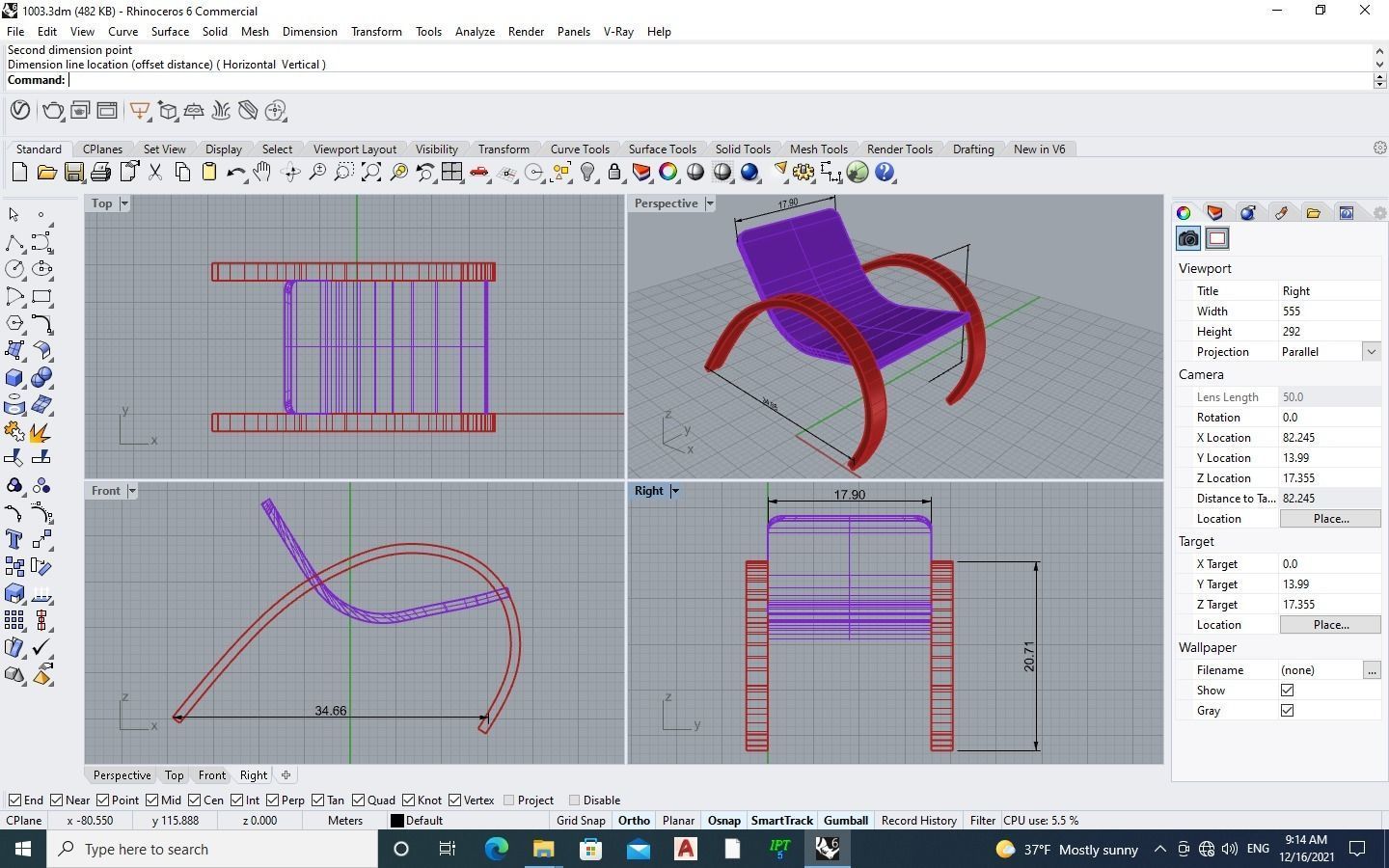The width and height of the screenshot is (1389, 868).
Task: Click the Explode tool icon
Action: coord(41,432)
